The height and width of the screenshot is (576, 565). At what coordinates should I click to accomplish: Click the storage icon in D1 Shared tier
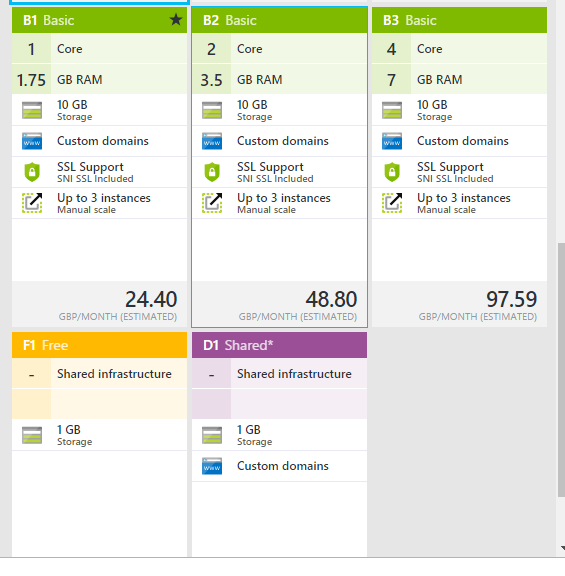(212, 435)
